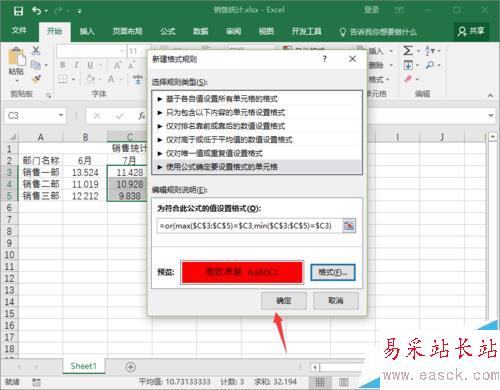Click the 取消 Cancel button
The width and height of the screenshot is (500, 390).
[336, 301]
